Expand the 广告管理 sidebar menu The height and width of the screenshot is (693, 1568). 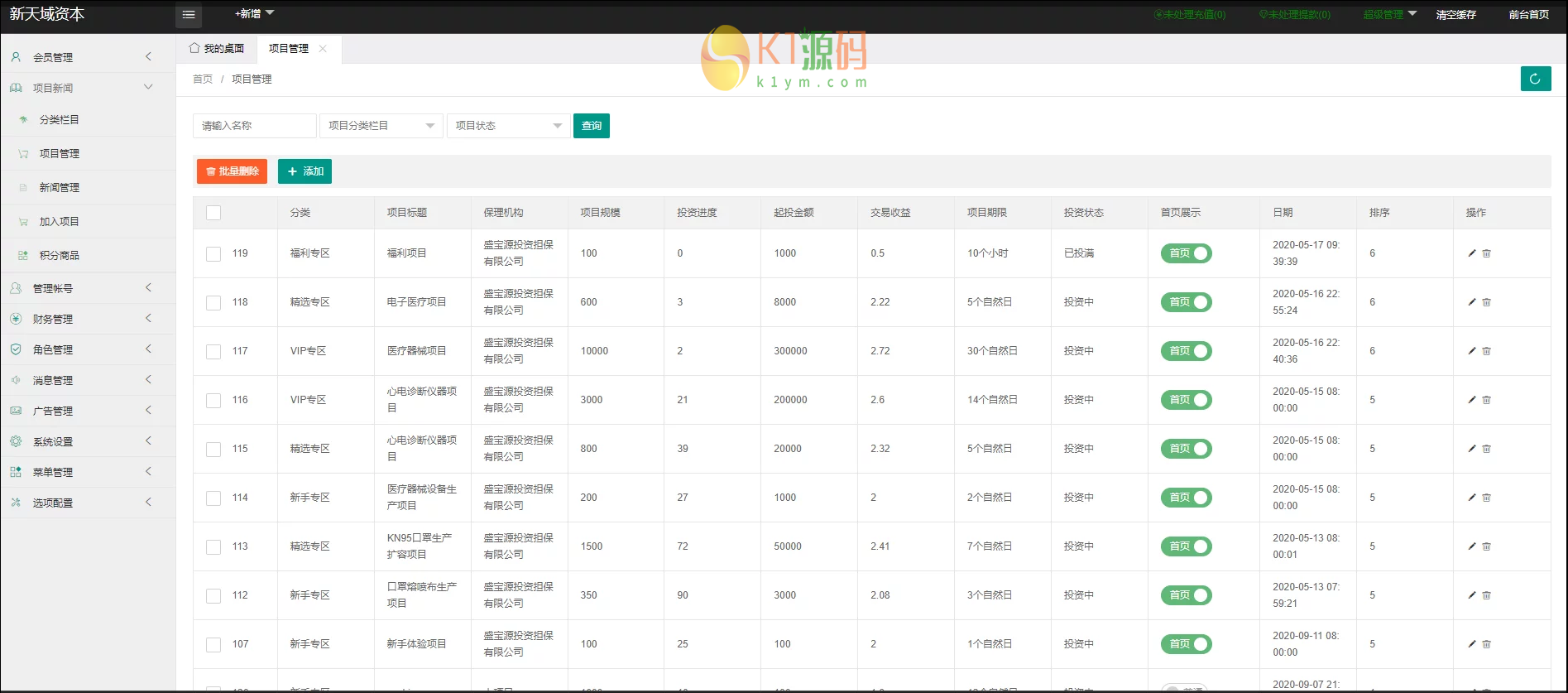pyautogui.click(x=88, y=411)
